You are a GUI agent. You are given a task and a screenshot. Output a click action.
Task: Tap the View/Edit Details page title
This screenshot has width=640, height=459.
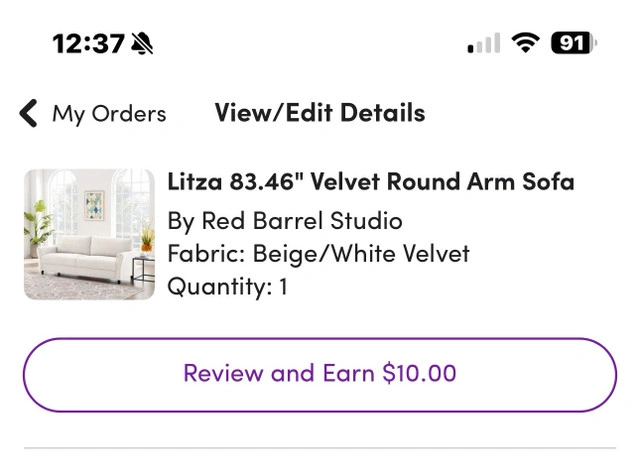[x=320, y=113]
